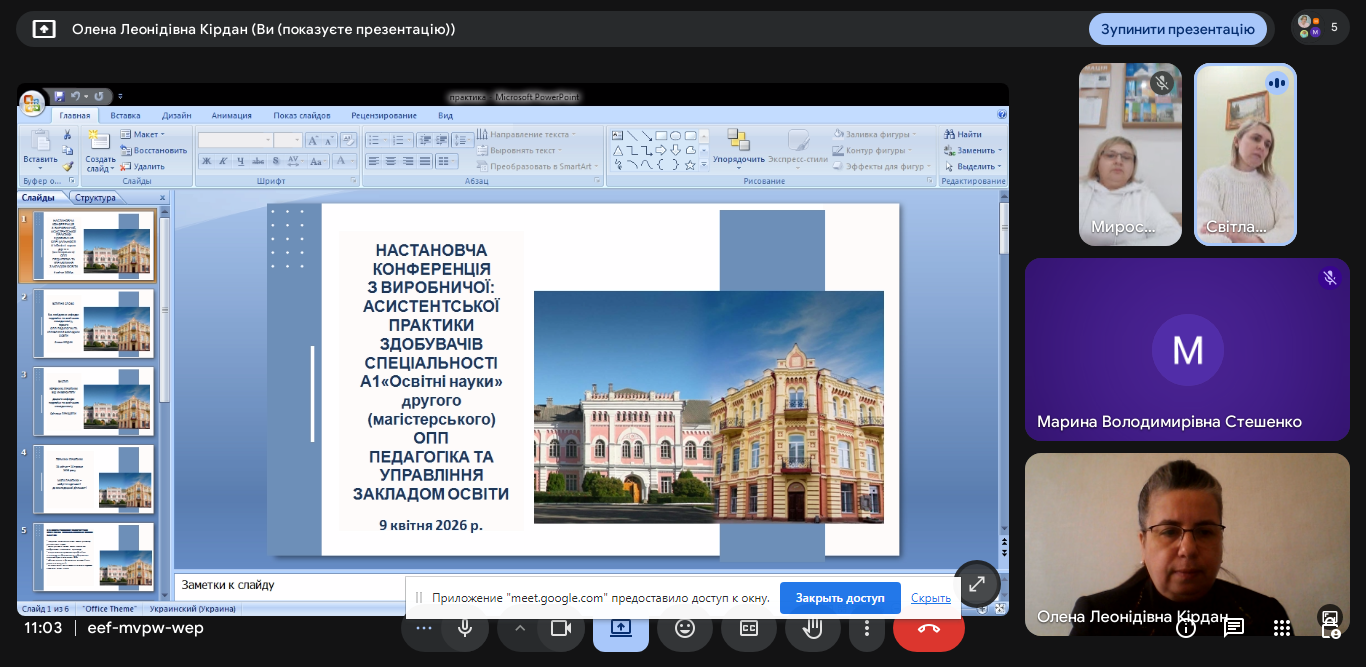Open more options three-dot menu

tap(867, 628)
